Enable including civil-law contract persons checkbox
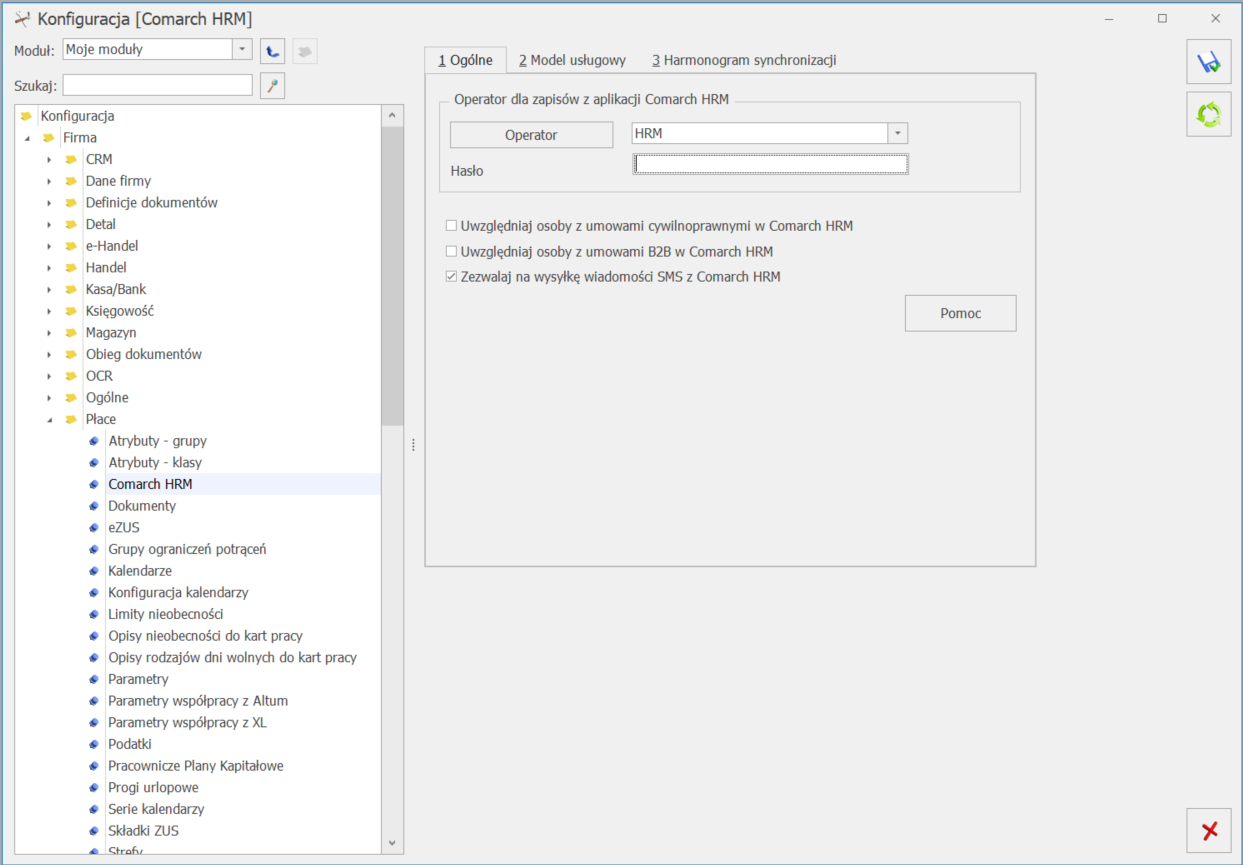Viewport: 1243px width, 865px height. pyautogui.click(x=452, y=226)
